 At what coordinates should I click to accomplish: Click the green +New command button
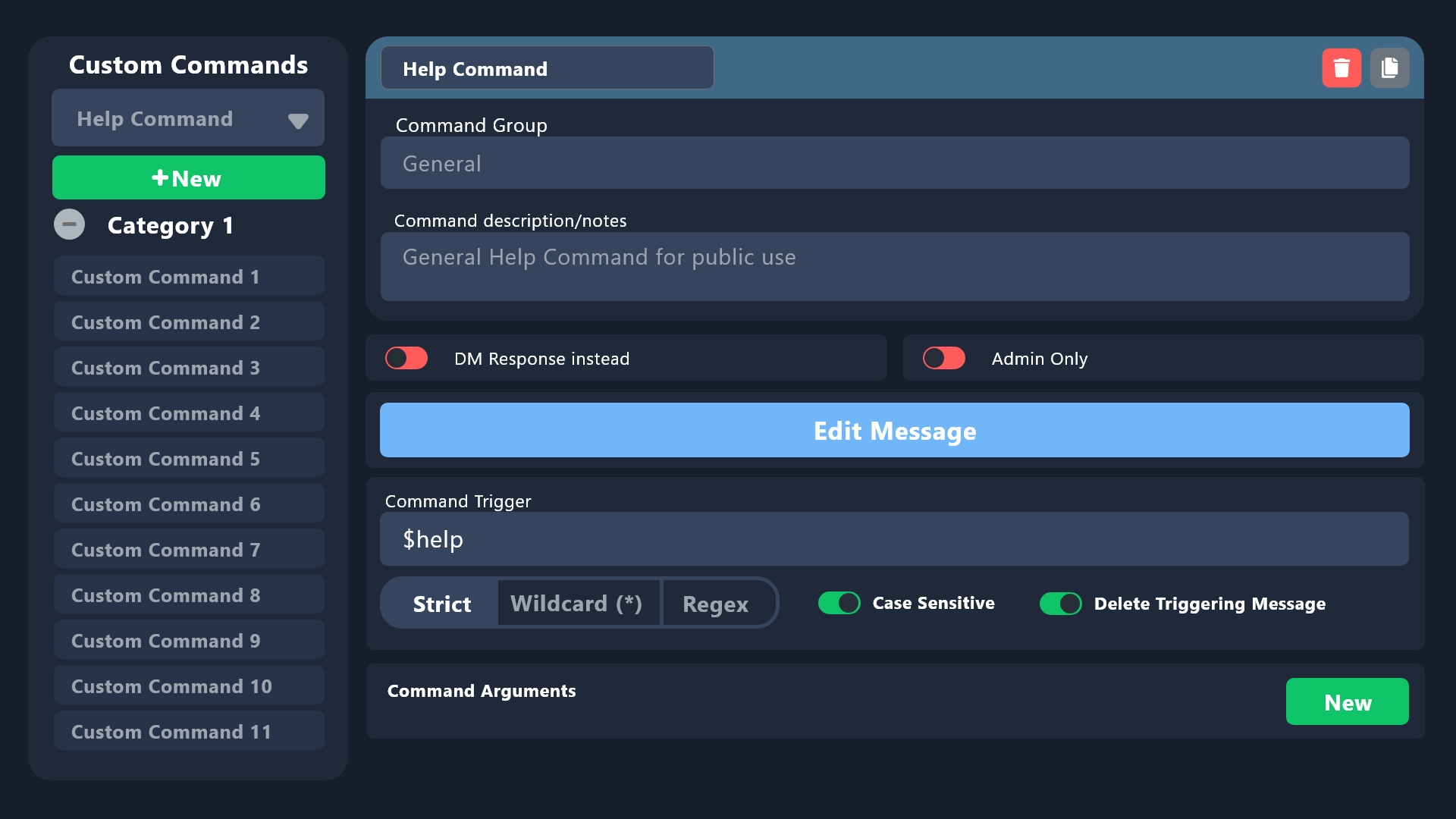pyautogui.click(x=188, y=177)
